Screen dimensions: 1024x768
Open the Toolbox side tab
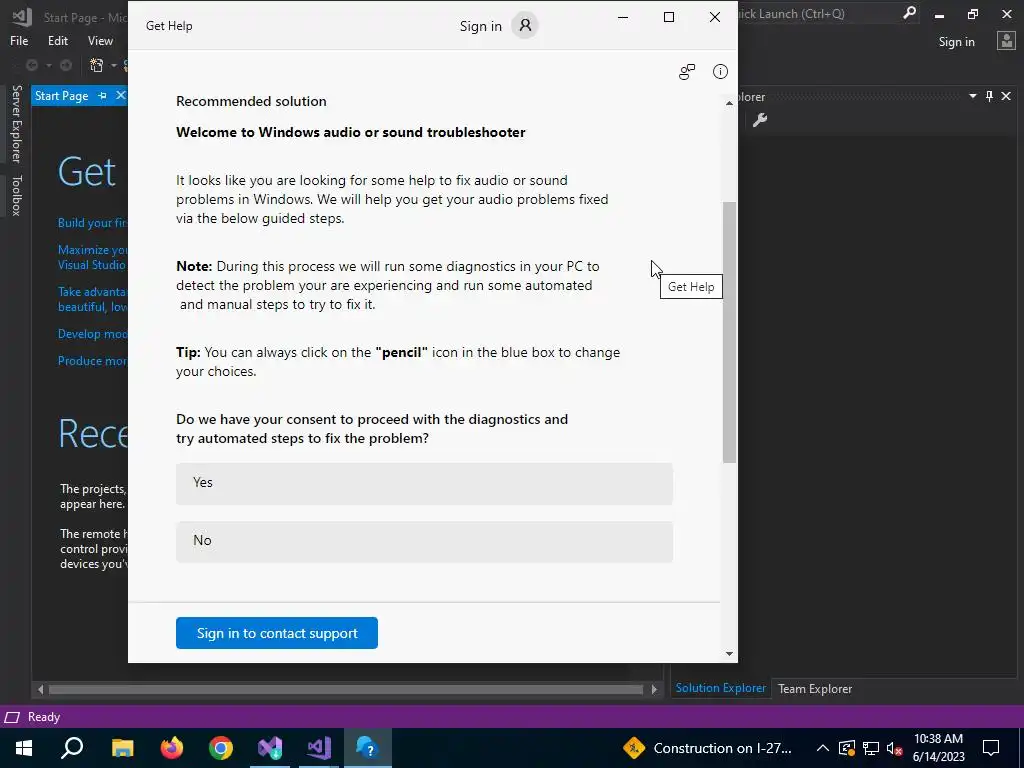16,195
